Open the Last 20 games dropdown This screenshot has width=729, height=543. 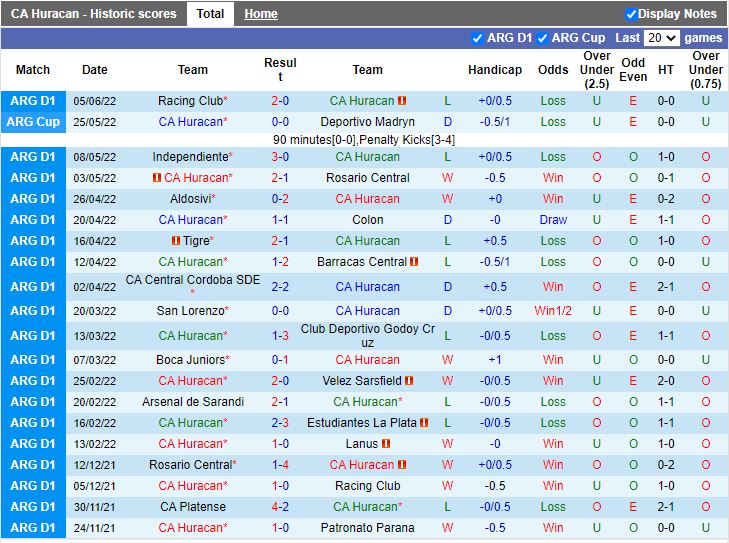coord(661,38)
